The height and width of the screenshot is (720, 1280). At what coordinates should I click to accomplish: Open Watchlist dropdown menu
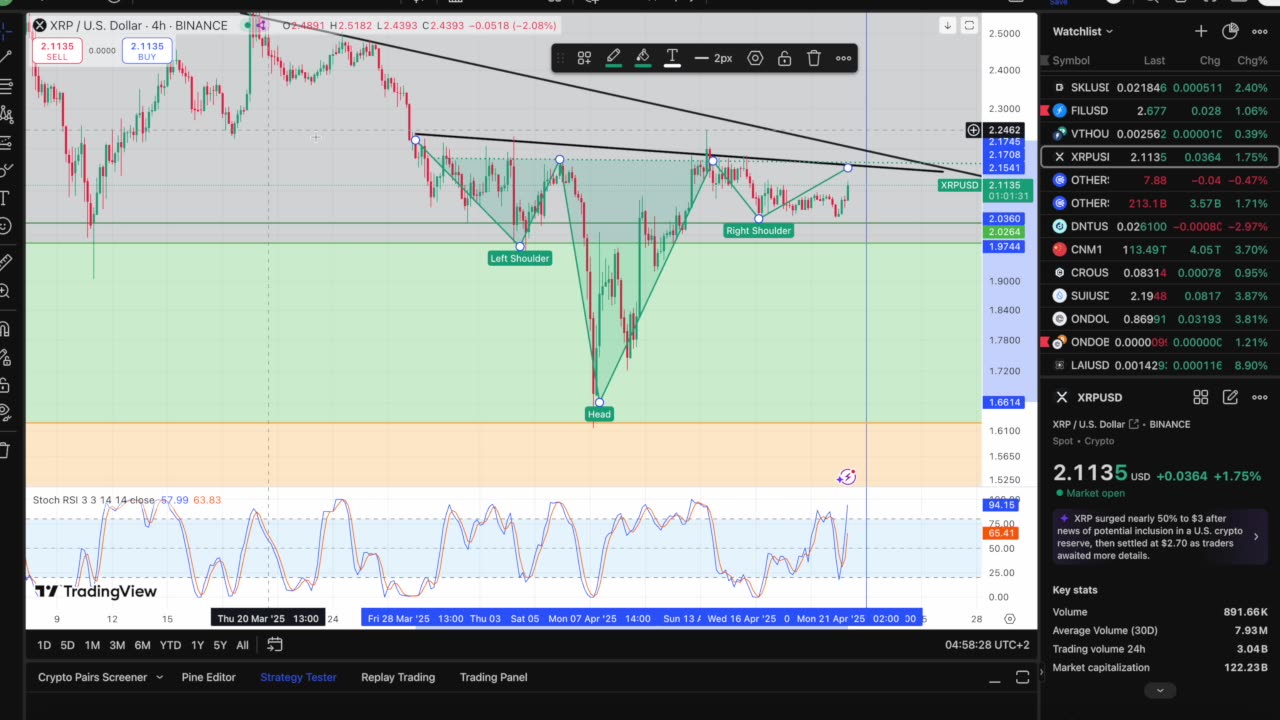[1083, 31]
